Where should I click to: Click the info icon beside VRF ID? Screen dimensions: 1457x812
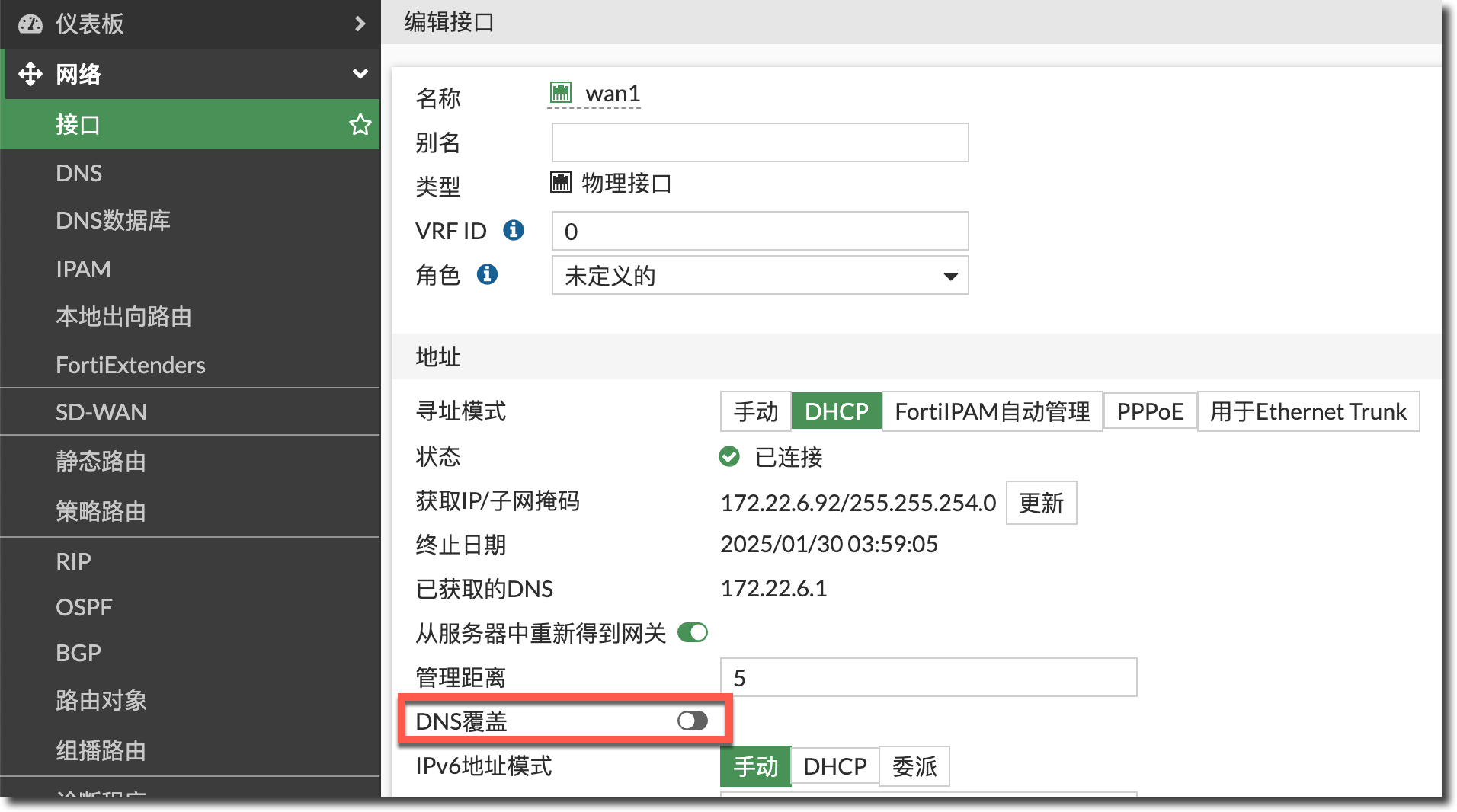(514, 230)
